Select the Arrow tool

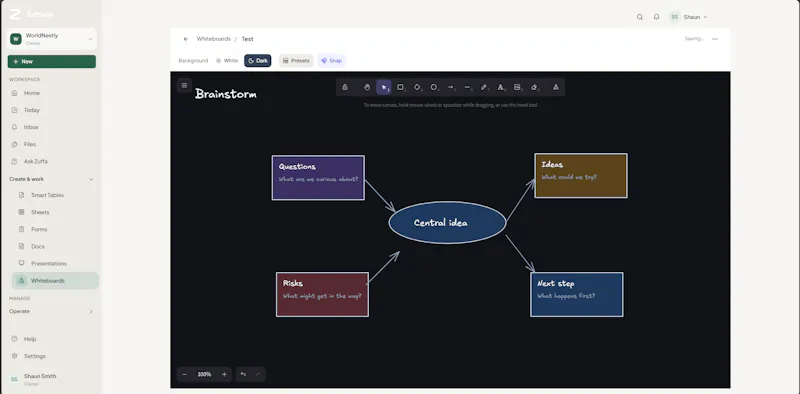(x=451, y=87)
